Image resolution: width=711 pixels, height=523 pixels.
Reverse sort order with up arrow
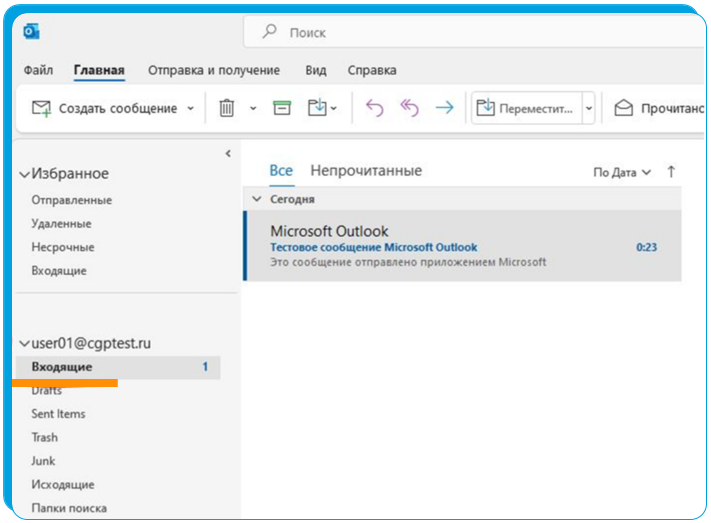point(671,172)
